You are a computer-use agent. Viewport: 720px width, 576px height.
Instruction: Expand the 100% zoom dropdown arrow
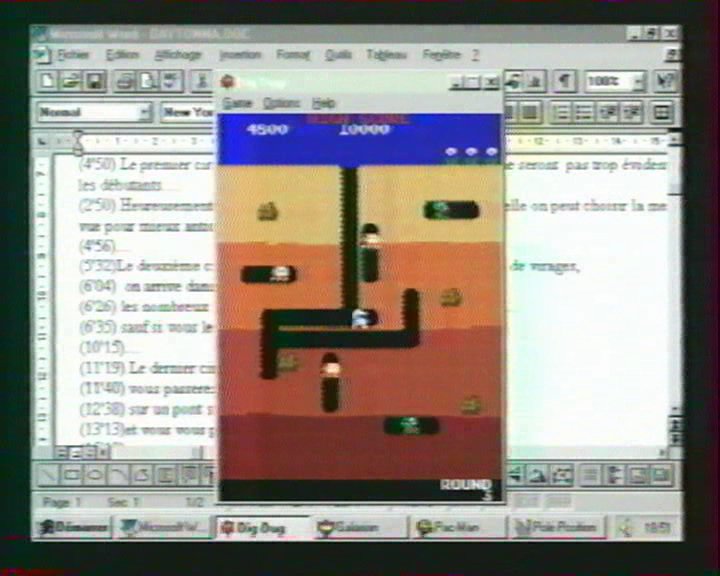[x=639, y=81]
